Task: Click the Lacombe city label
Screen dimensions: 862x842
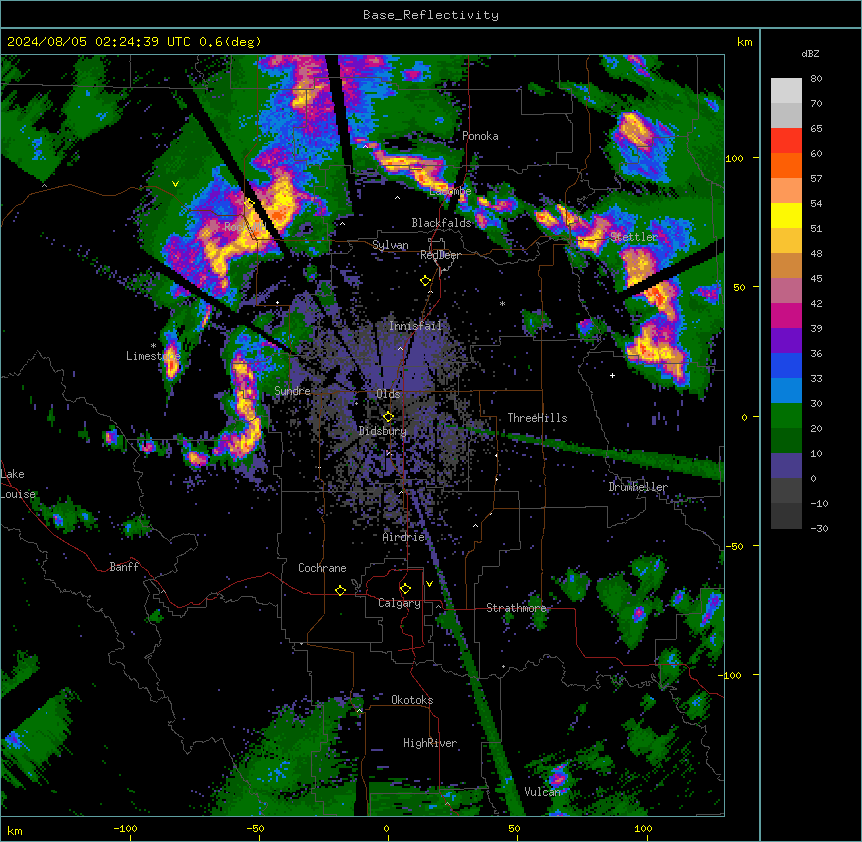Action: [450, 191]
